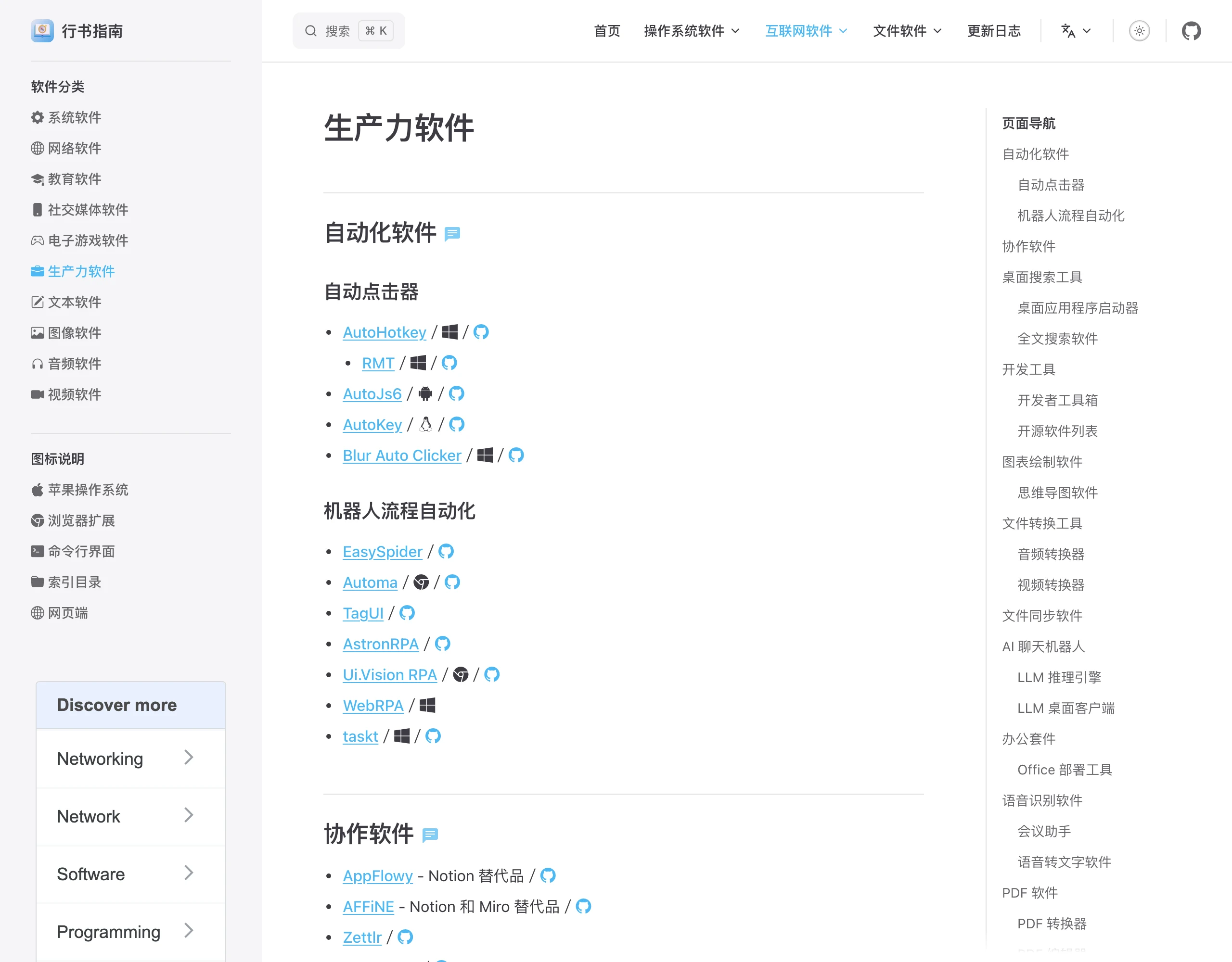Jump to 自动点击器 in page navigation
Image resolution: width=1232 pixels, height=962 pixels.
pos(1051,185)
